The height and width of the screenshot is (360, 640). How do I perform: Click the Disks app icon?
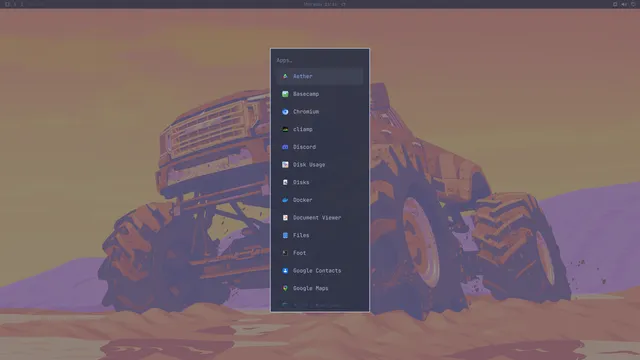(x=285, y=182)
